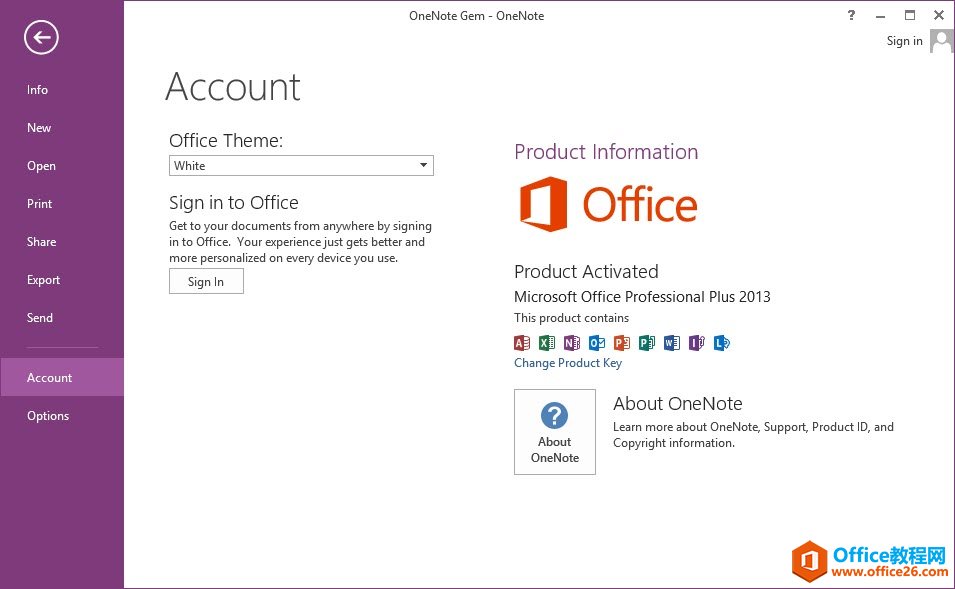The image size is (955, 589).
Task: Expand the Office Theme dropdown
Action: [423, 165]
